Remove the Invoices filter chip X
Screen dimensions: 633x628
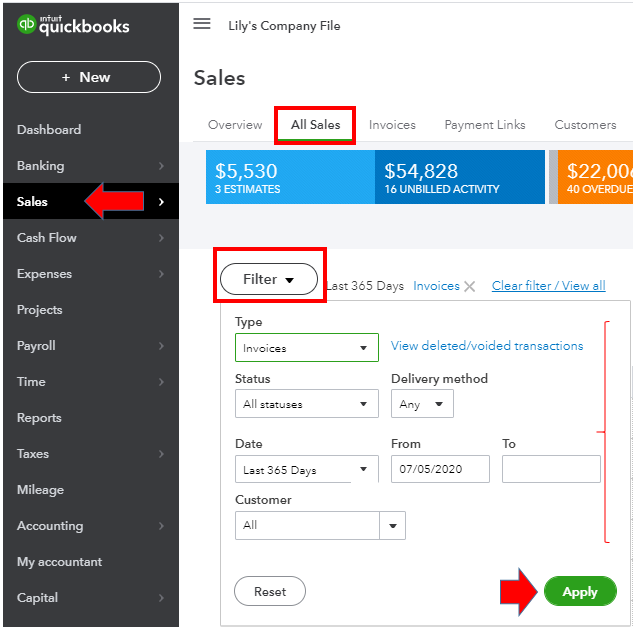click(469, 287)
